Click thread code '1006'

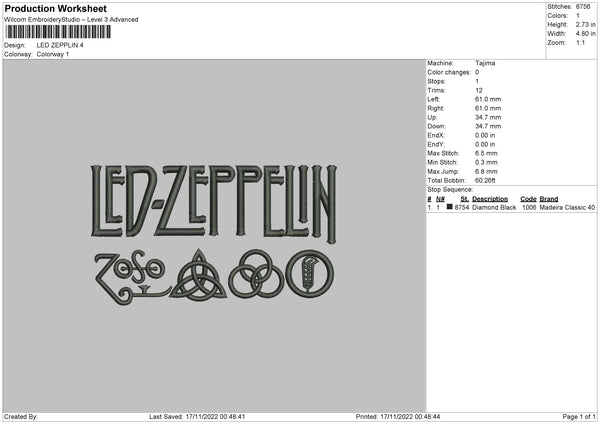(529, 207)
